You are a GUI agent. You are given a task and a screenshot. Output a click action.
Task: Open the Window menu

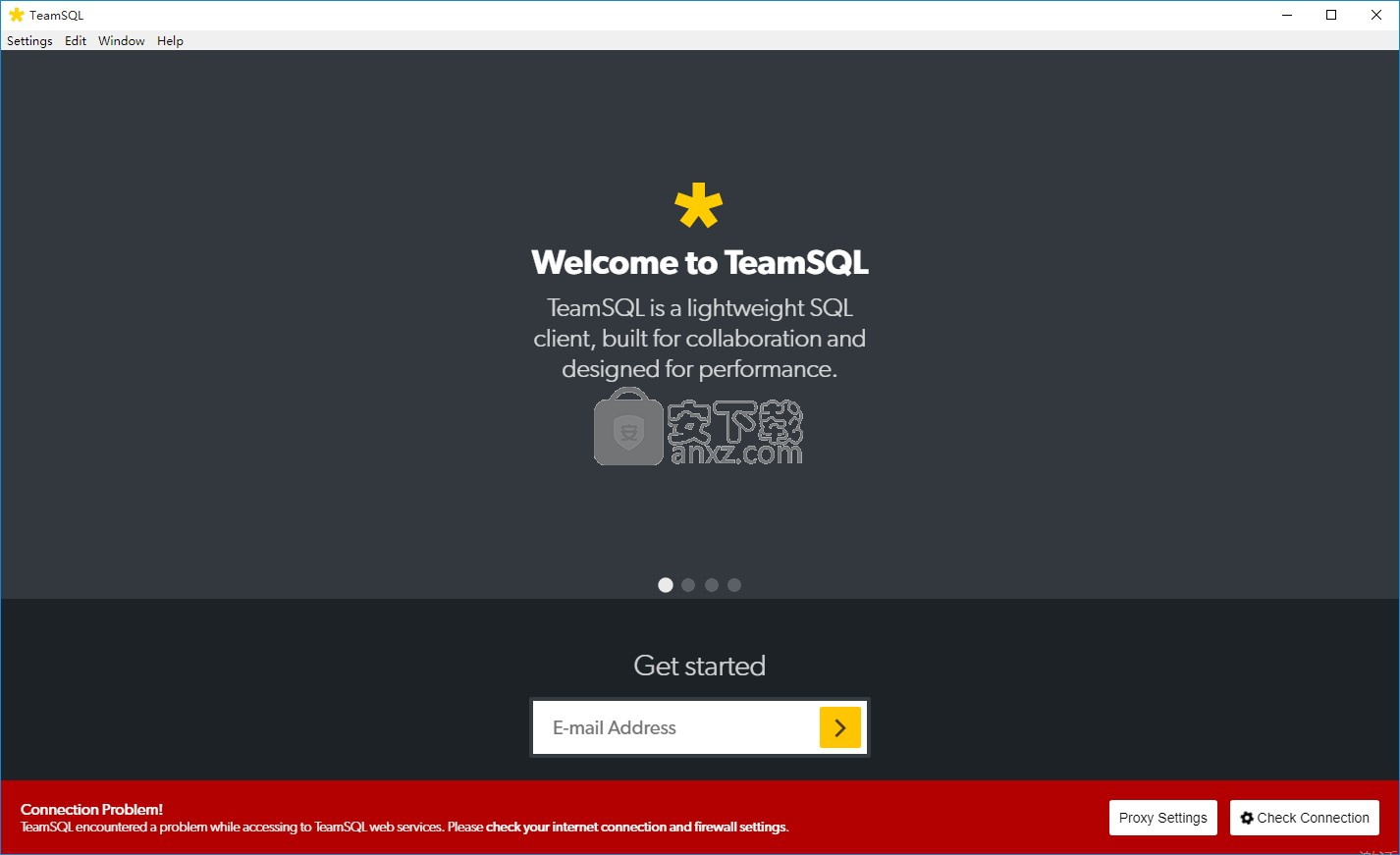[122, 40]
